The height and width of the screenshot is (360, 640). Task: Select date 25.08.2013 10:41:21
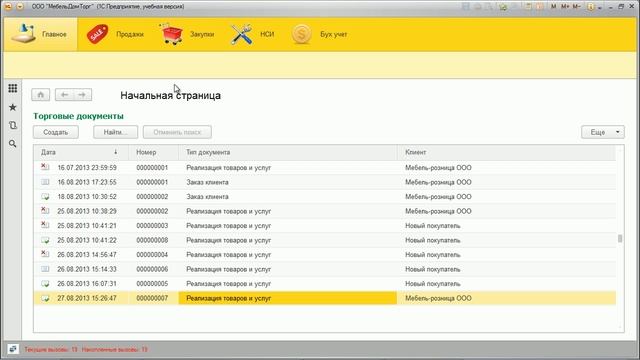(x=87, y=226)
